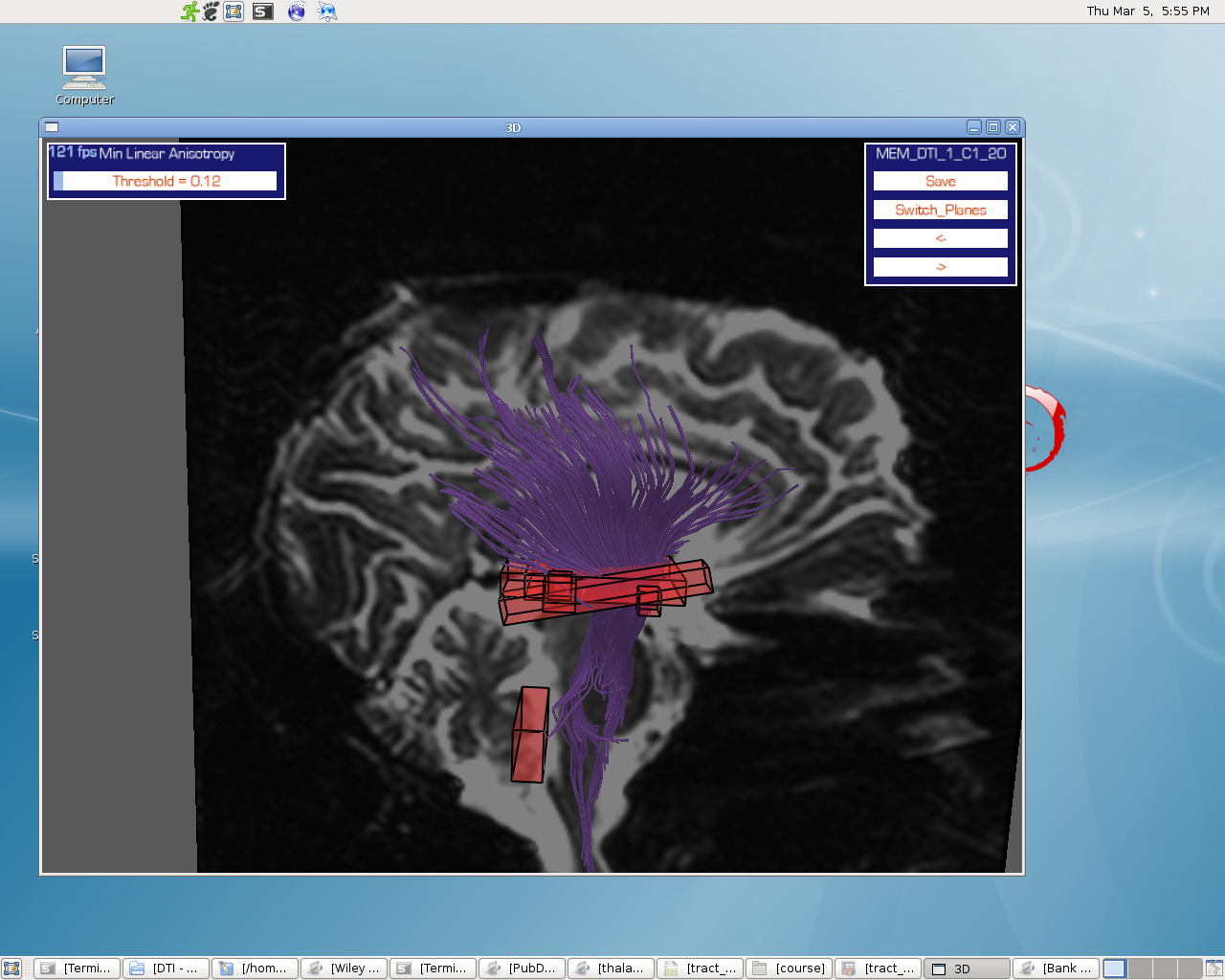Click the '<' previous button
This screenshot has width=1225, height=980.
click(940, 238)
